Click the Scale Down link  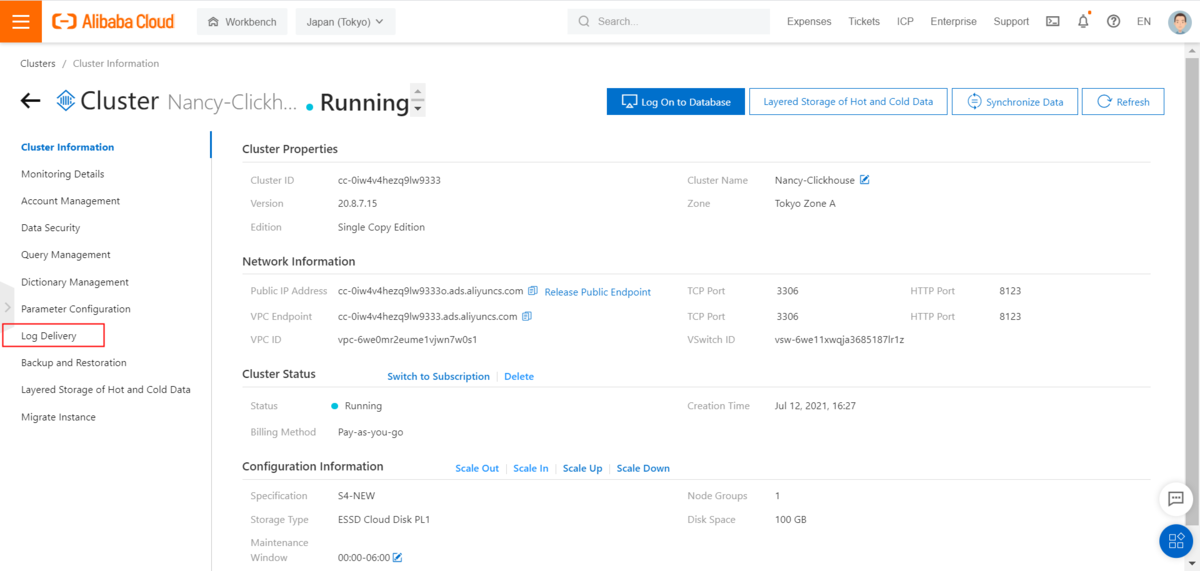click(x=644, y=468)
